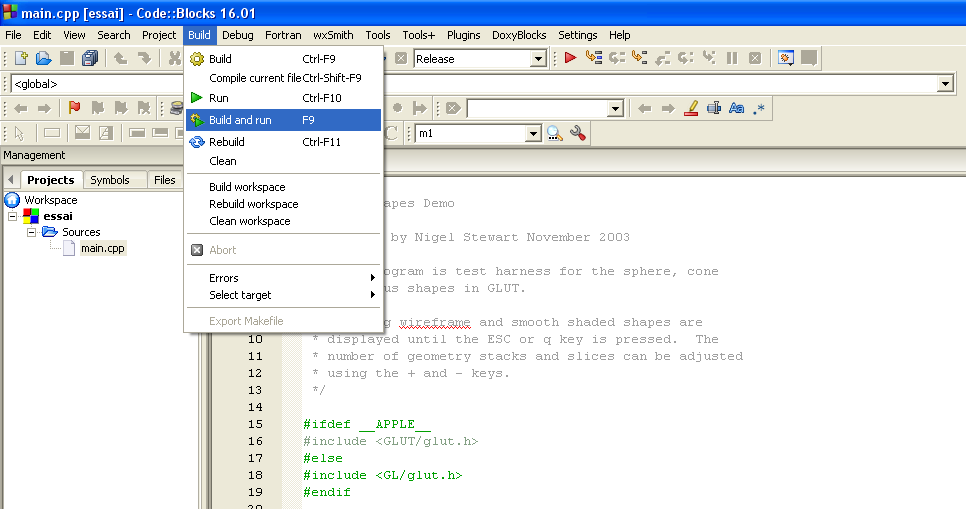Click line number 13 in the gutter
The image size is (966, 509).
tap(255, 390)
